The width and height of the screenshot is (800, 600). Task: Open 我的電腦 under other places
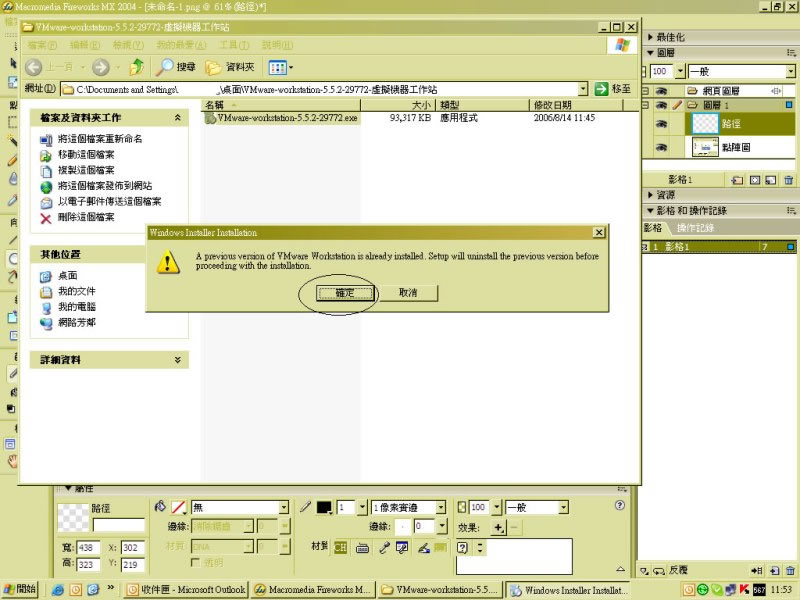click(x=77, y=307)
